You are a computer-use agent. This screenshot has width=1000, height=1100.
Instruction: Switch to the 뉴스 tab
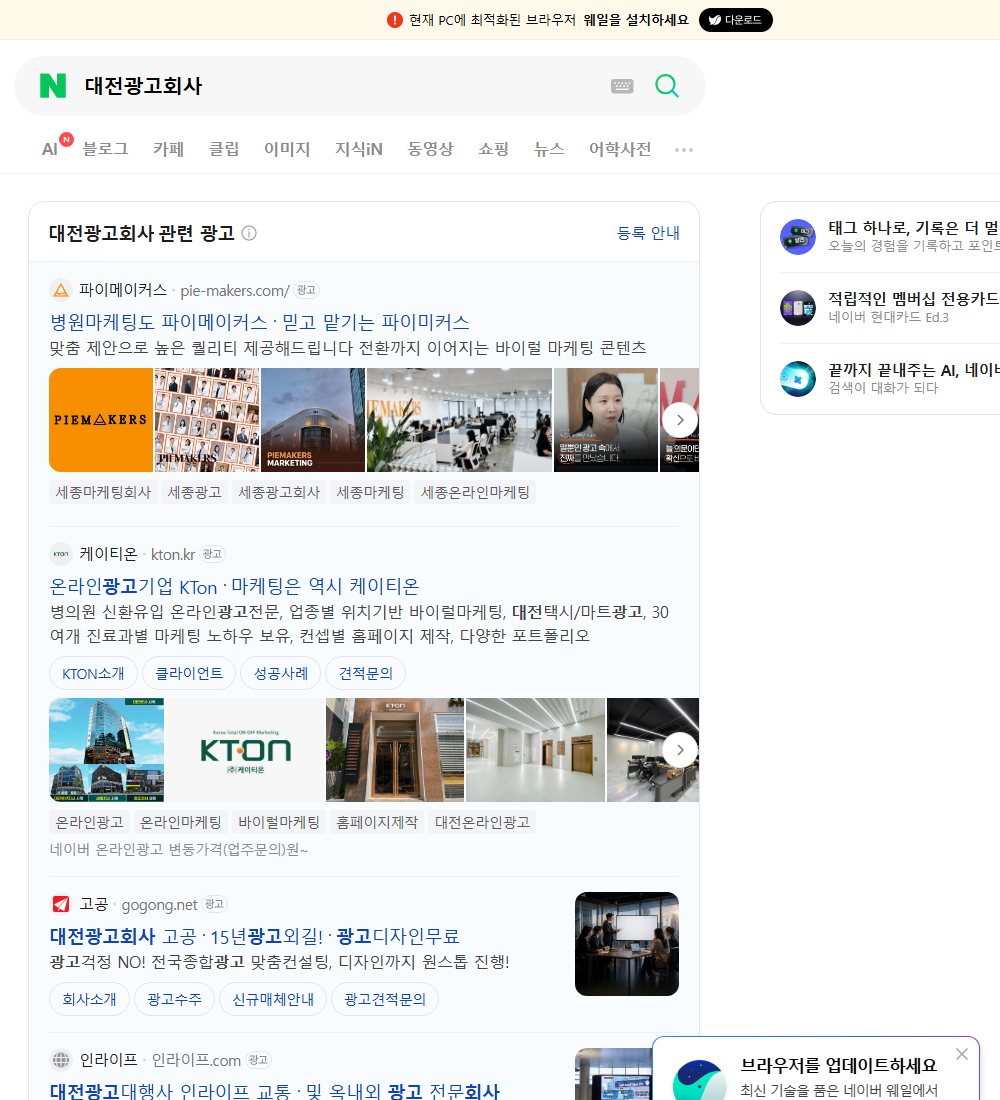pos(549,149)
